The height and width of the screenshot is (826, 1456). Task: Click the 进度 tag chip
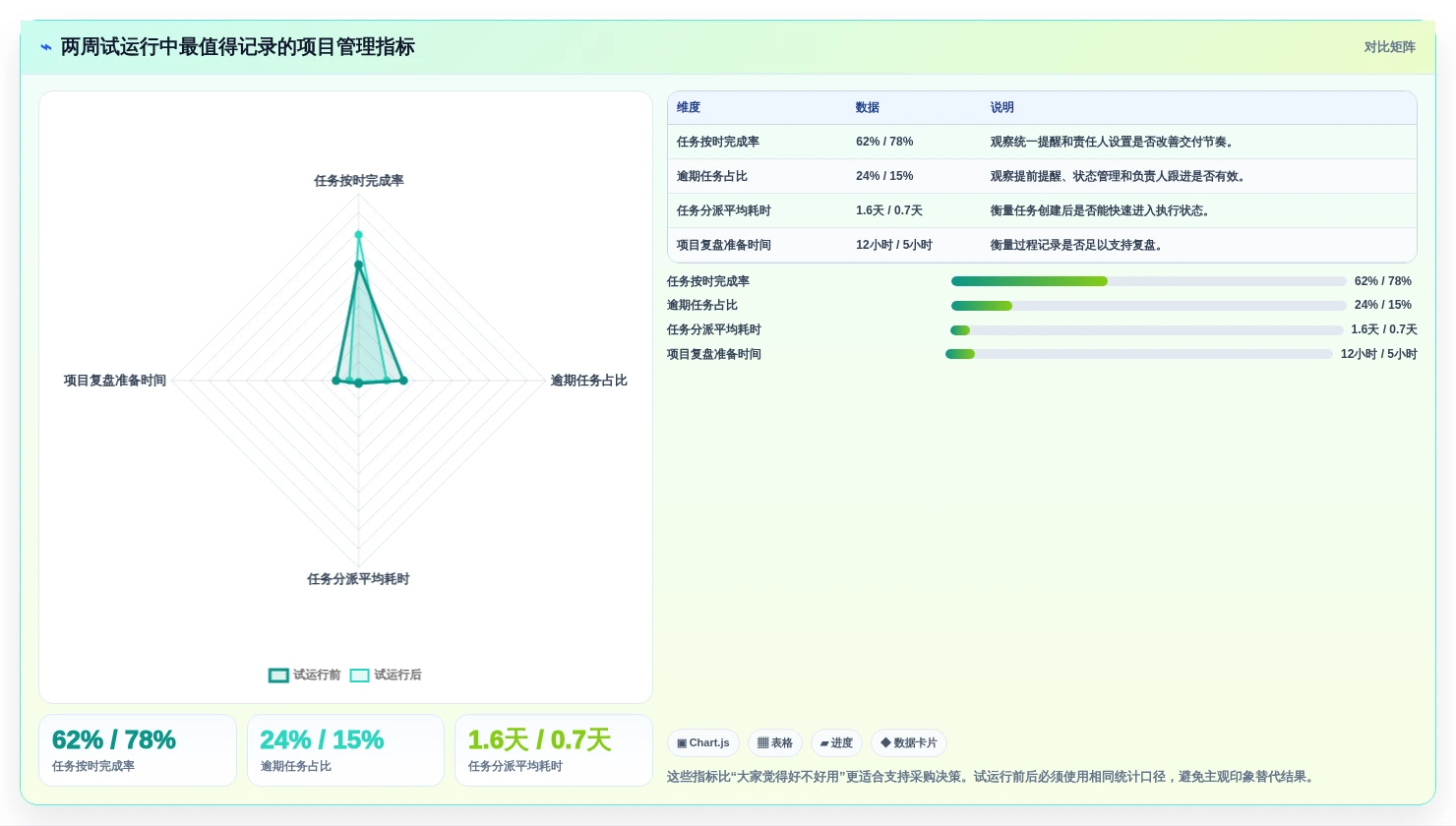836,743
